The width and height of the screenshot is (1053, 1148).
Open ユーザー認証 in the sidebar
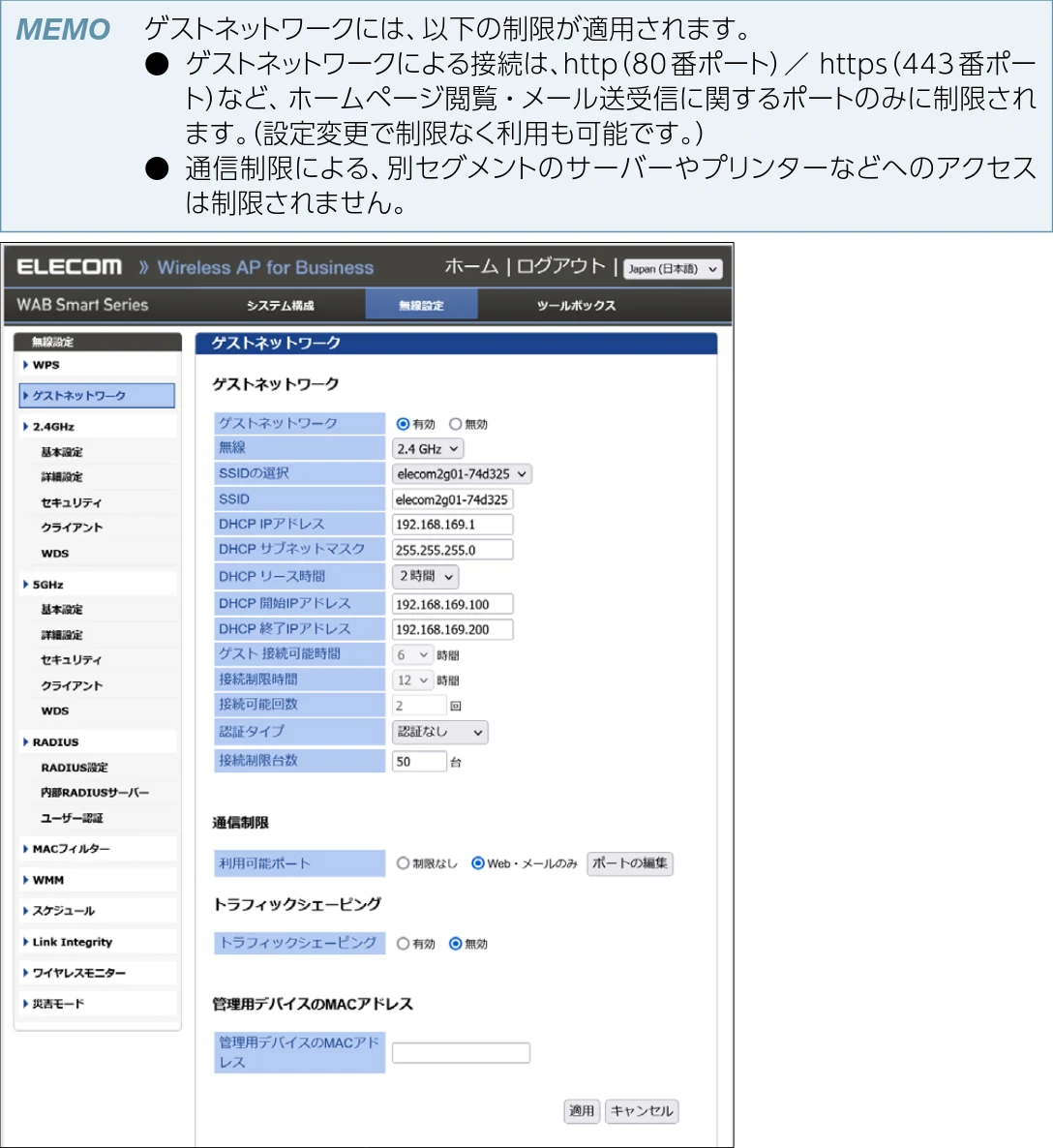72,818
